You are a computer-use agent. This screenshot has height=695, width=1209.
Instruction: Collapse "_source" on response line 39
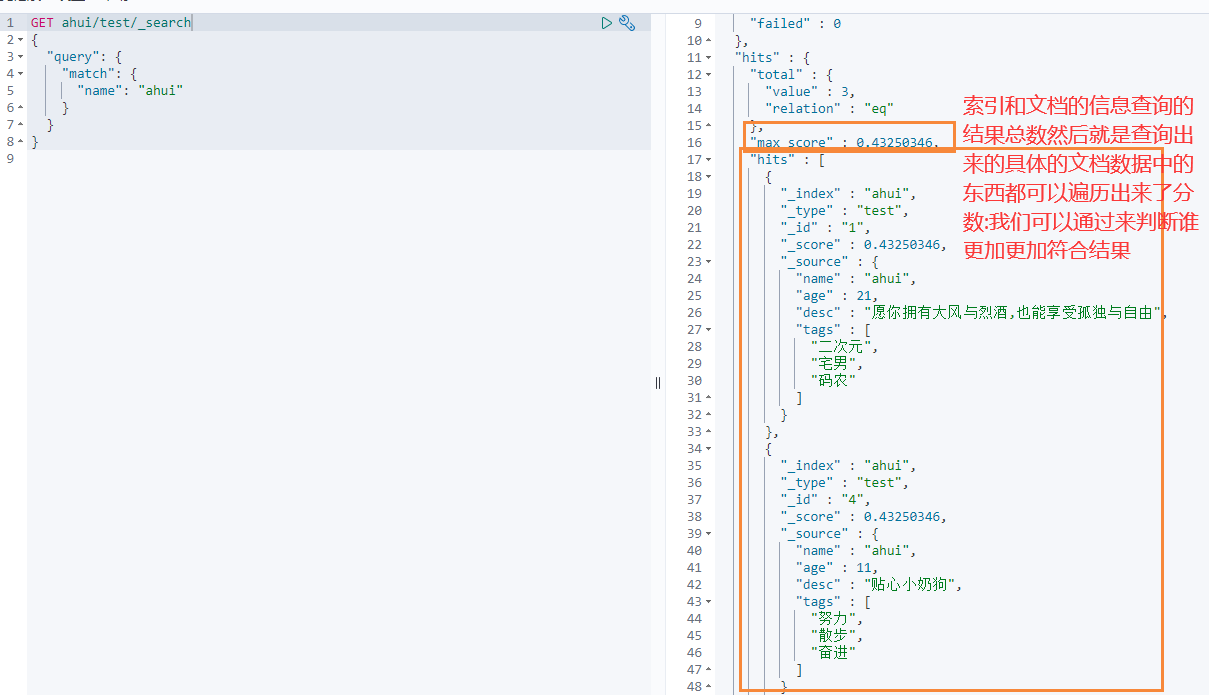pos(709,533)
